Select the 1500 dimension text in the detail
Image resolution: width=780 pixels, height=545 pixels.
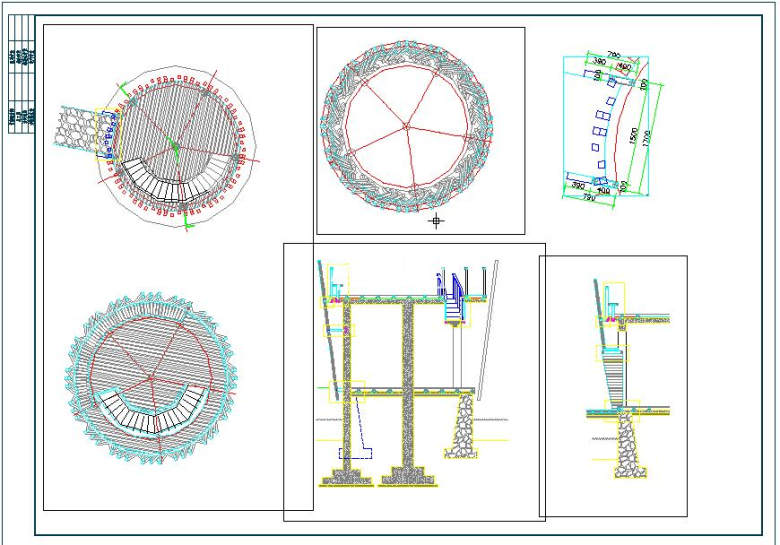(x=633, y=135)
